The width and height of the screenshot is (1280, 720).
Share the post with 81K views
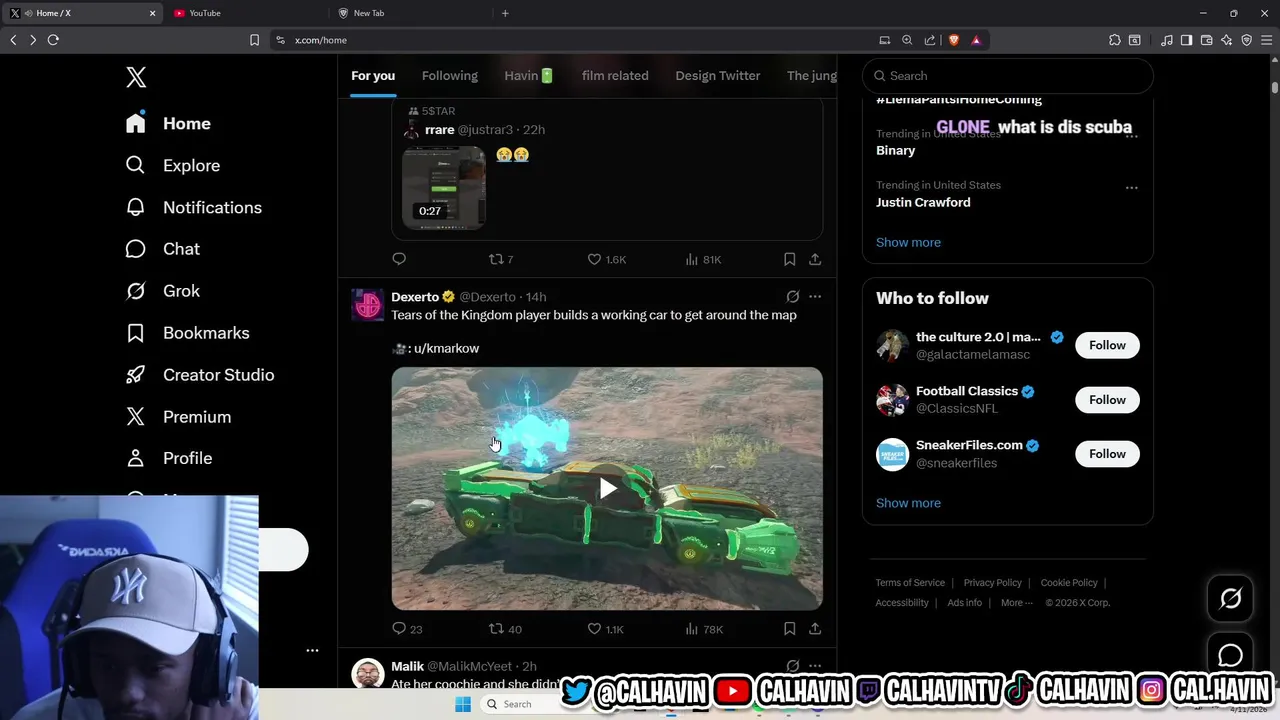coord(815,259)
